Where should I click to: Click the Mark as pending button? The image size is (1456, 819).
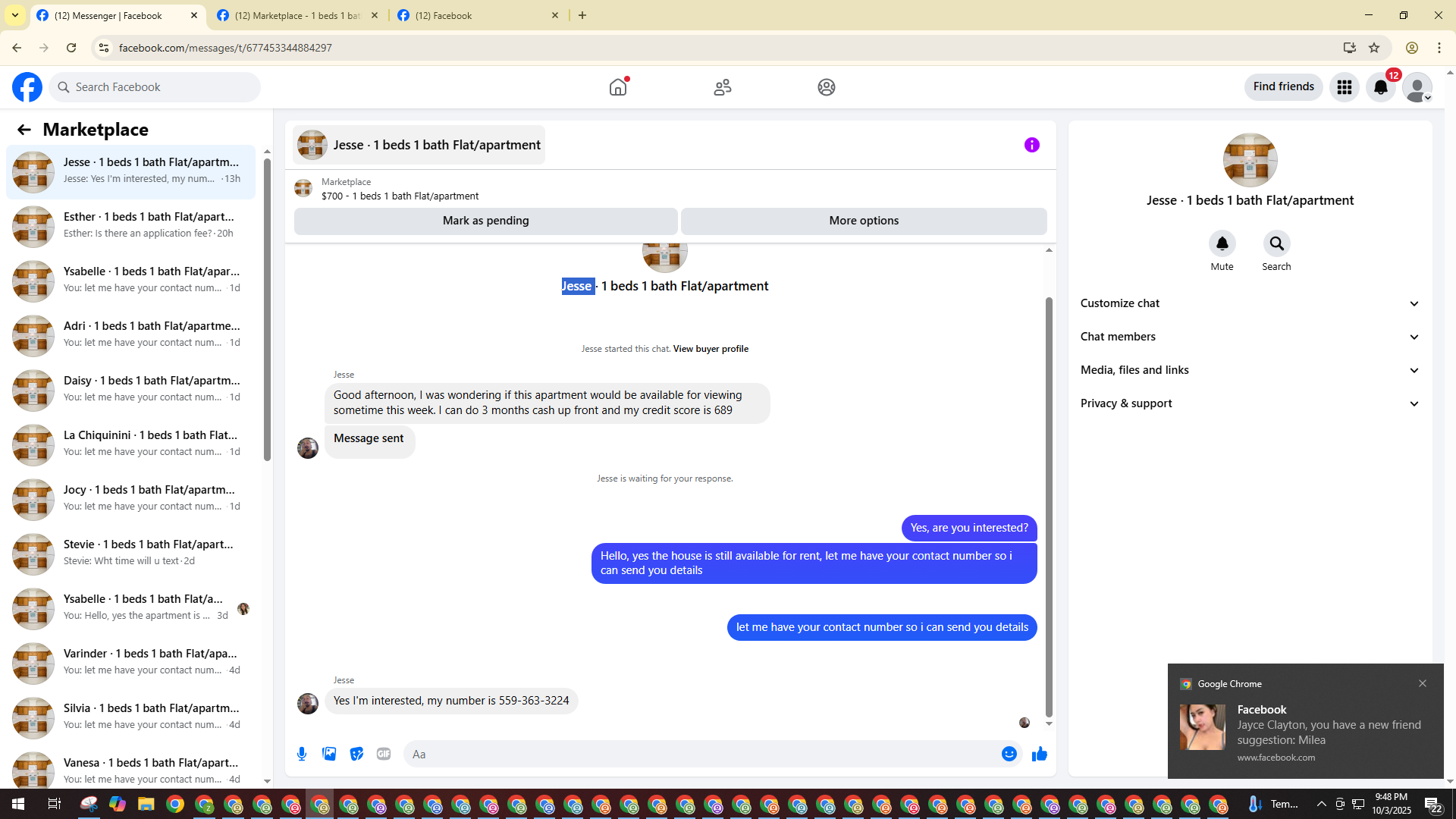click(485, 221)
